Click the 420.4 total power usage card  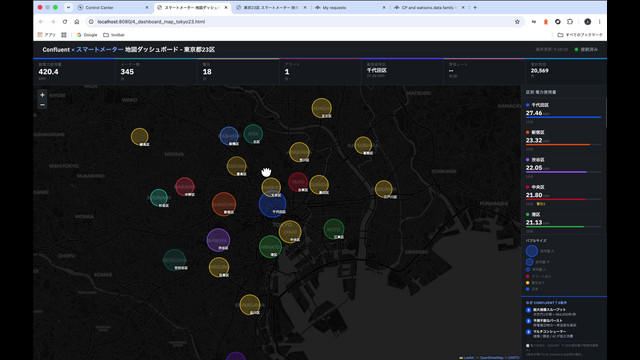click(74, 71)
